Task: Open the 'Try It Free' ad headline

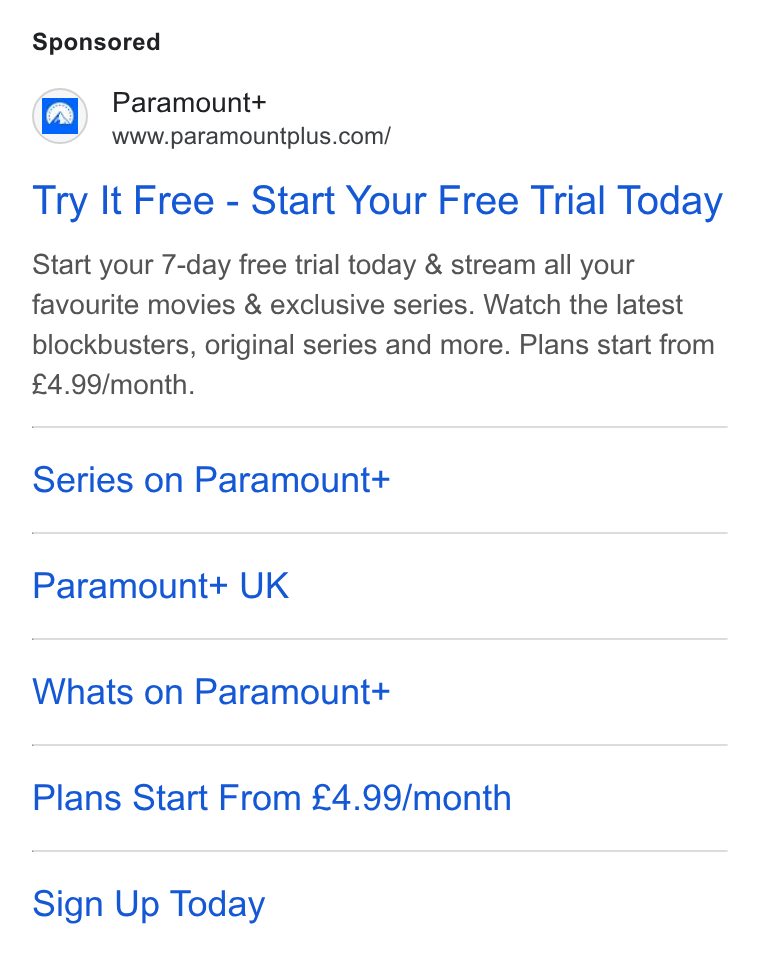Action: [377, 201]
